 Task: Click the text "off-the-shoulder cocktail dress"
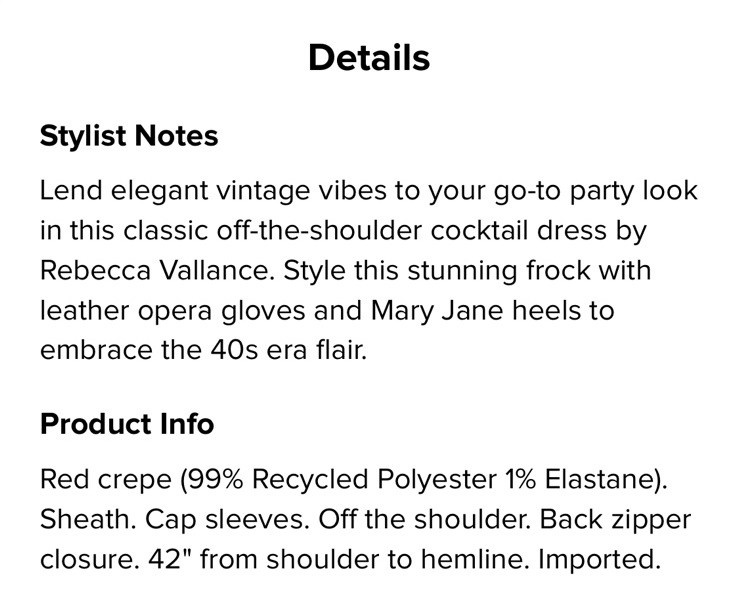pyautogui.click(x=345, y=230)
